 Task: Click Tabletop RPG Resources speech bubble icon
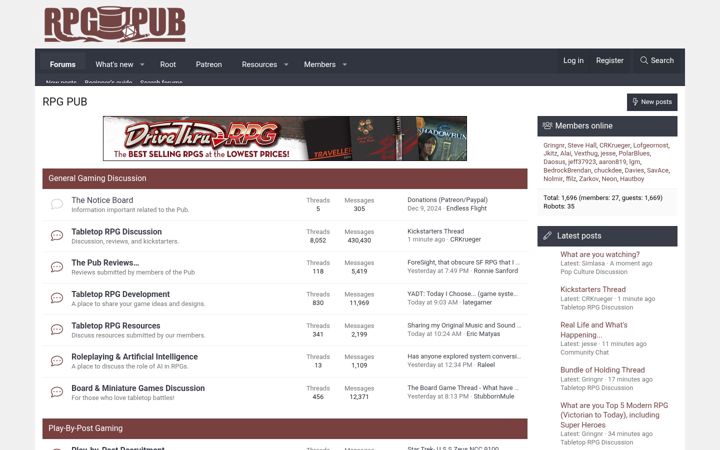[57, 330]
